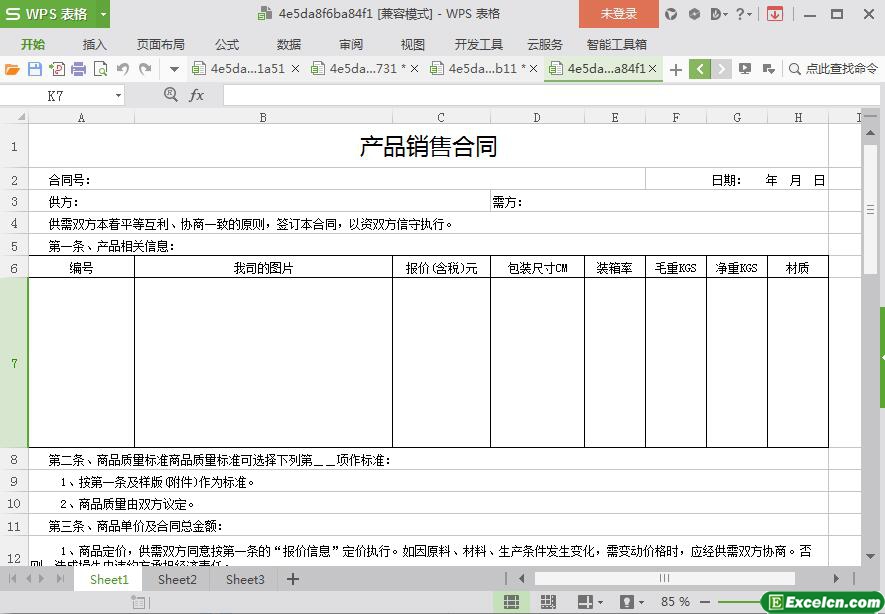
Task: Switch to normal view in status bar
Action: coord(511,602)
